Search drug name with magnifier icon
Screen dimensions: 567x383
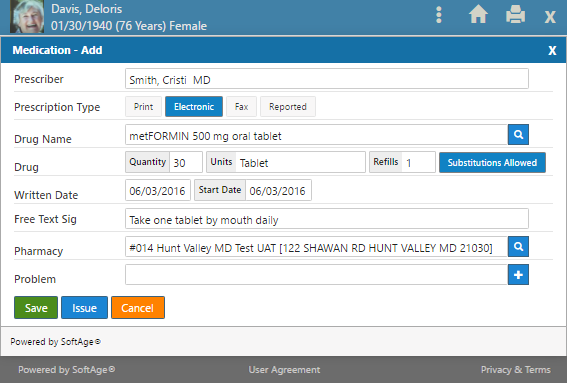click(x=518, y=135)
